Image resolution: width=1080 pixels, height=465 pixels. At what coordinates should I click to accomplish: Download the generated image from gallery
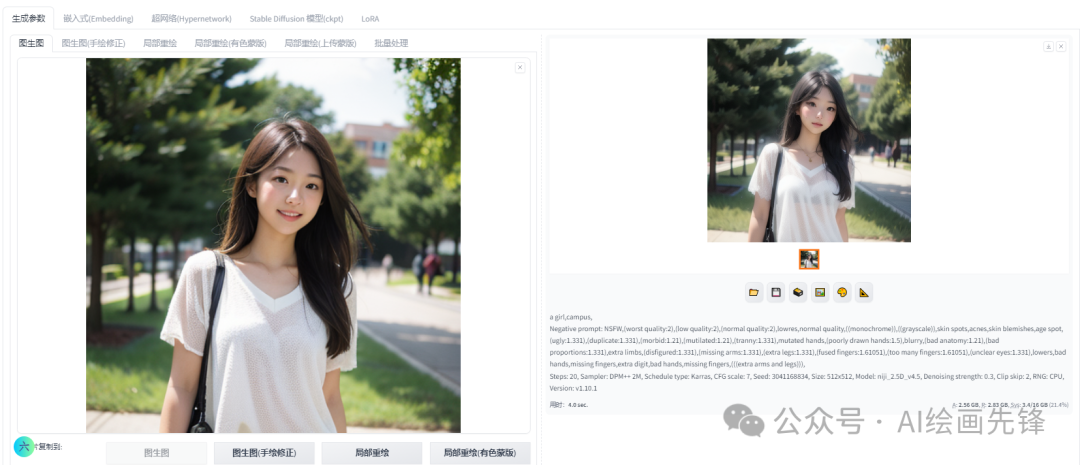1048,46
